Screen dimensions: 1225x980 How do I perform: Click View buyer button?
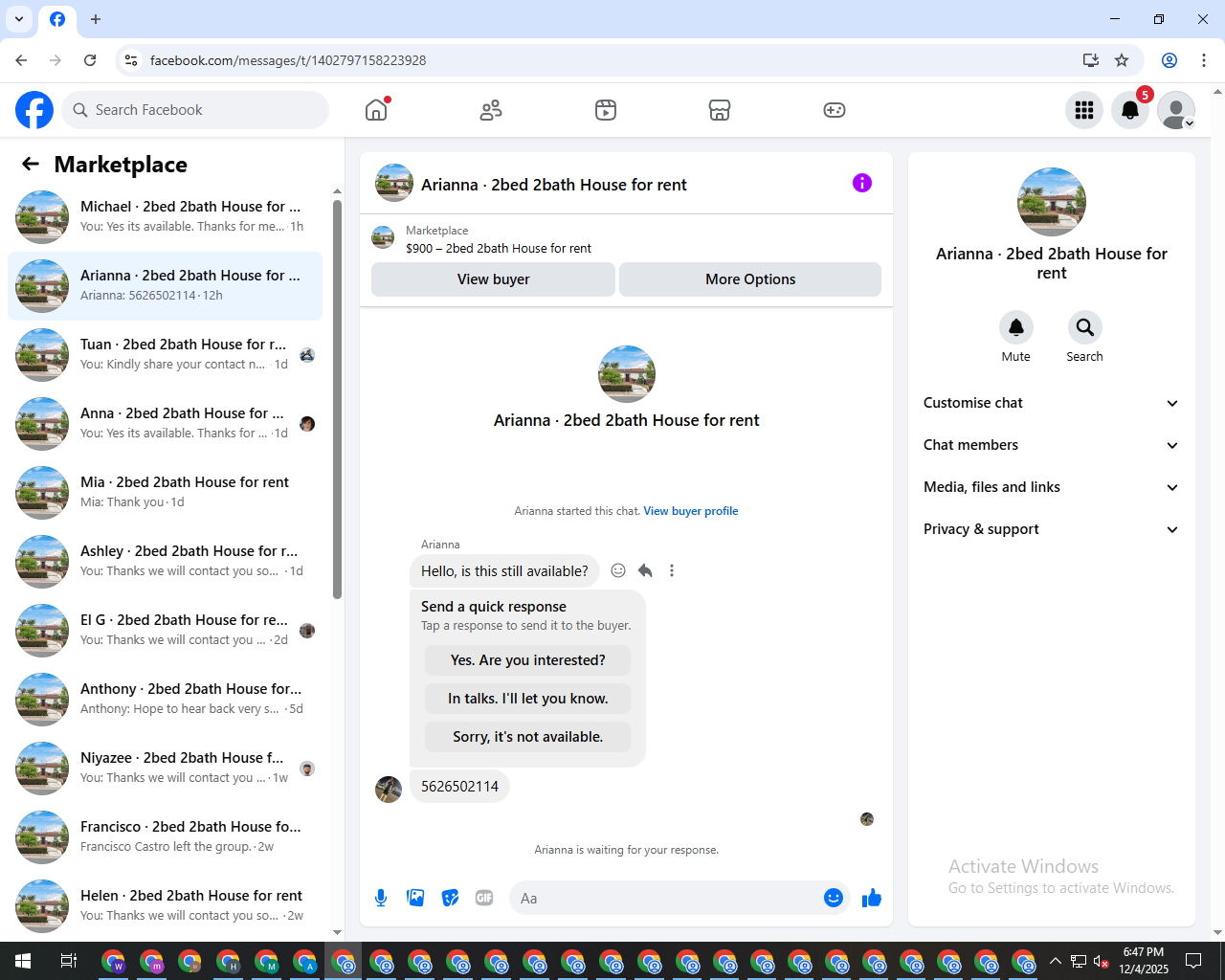493,279
